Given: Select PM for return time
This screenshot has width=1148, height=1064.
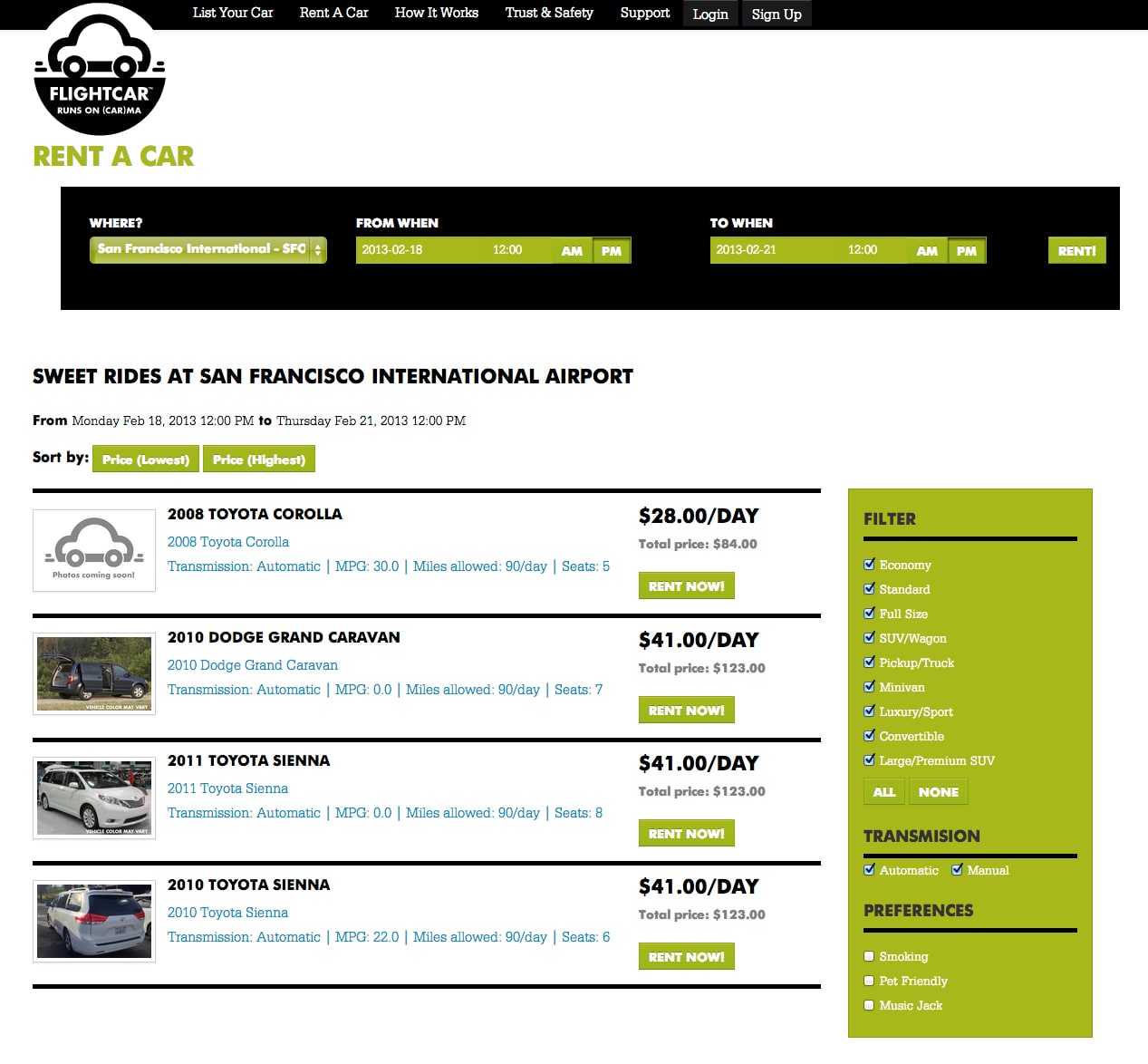Looking at the screenshot, I should [x=967, y=251].
